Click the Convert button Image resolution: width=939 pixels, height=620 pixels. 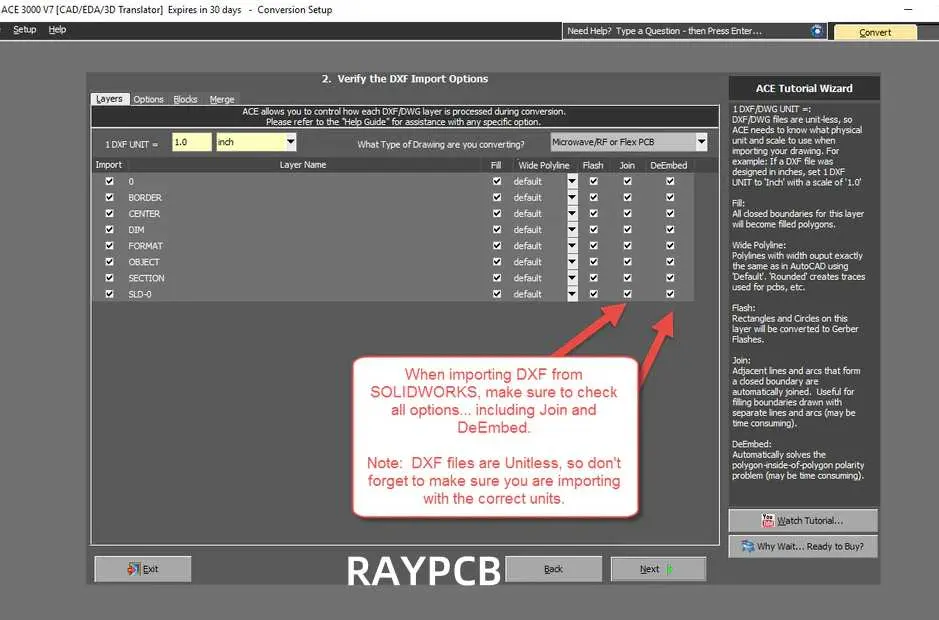point(875,32)
